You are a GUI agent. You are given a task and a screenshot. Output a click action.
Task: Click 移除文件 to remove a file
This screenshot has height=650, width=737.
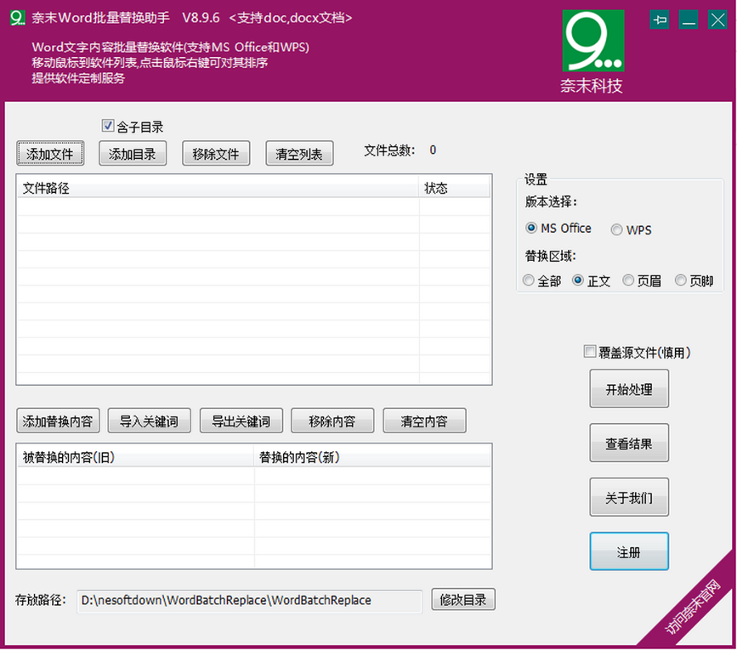[x=216, y=153]
